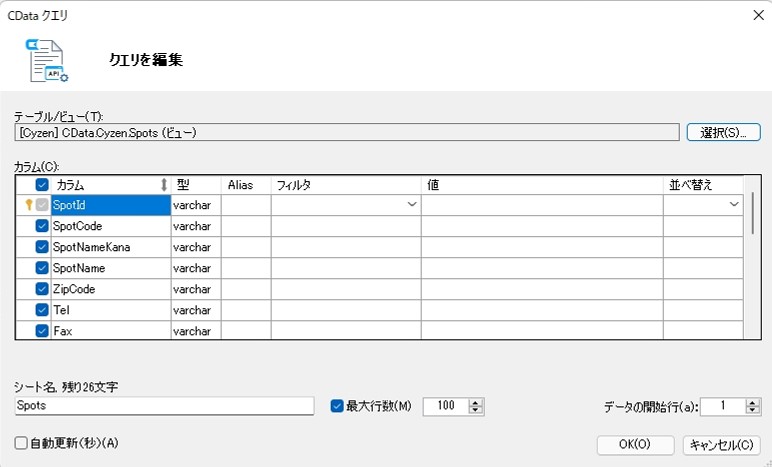Decrease the 最大行数 value with down arrow
This screenshot has height=467, width=772.
click(476, 410)
